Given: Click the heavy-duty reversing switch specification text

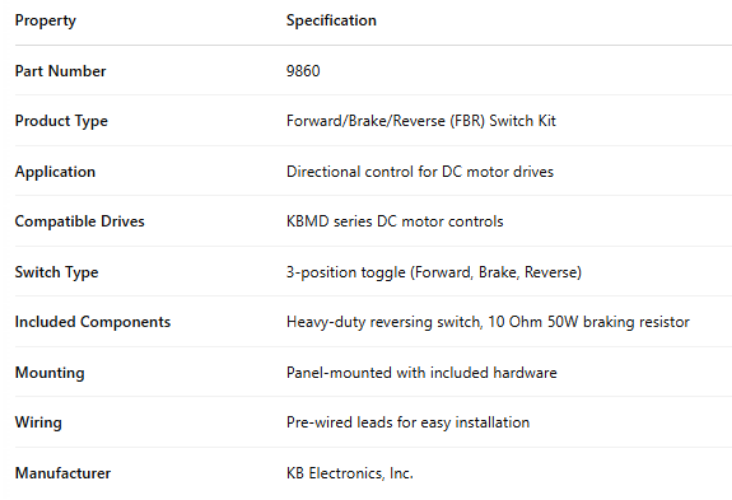Looking at the screenshot, I should tap(488, 322).
